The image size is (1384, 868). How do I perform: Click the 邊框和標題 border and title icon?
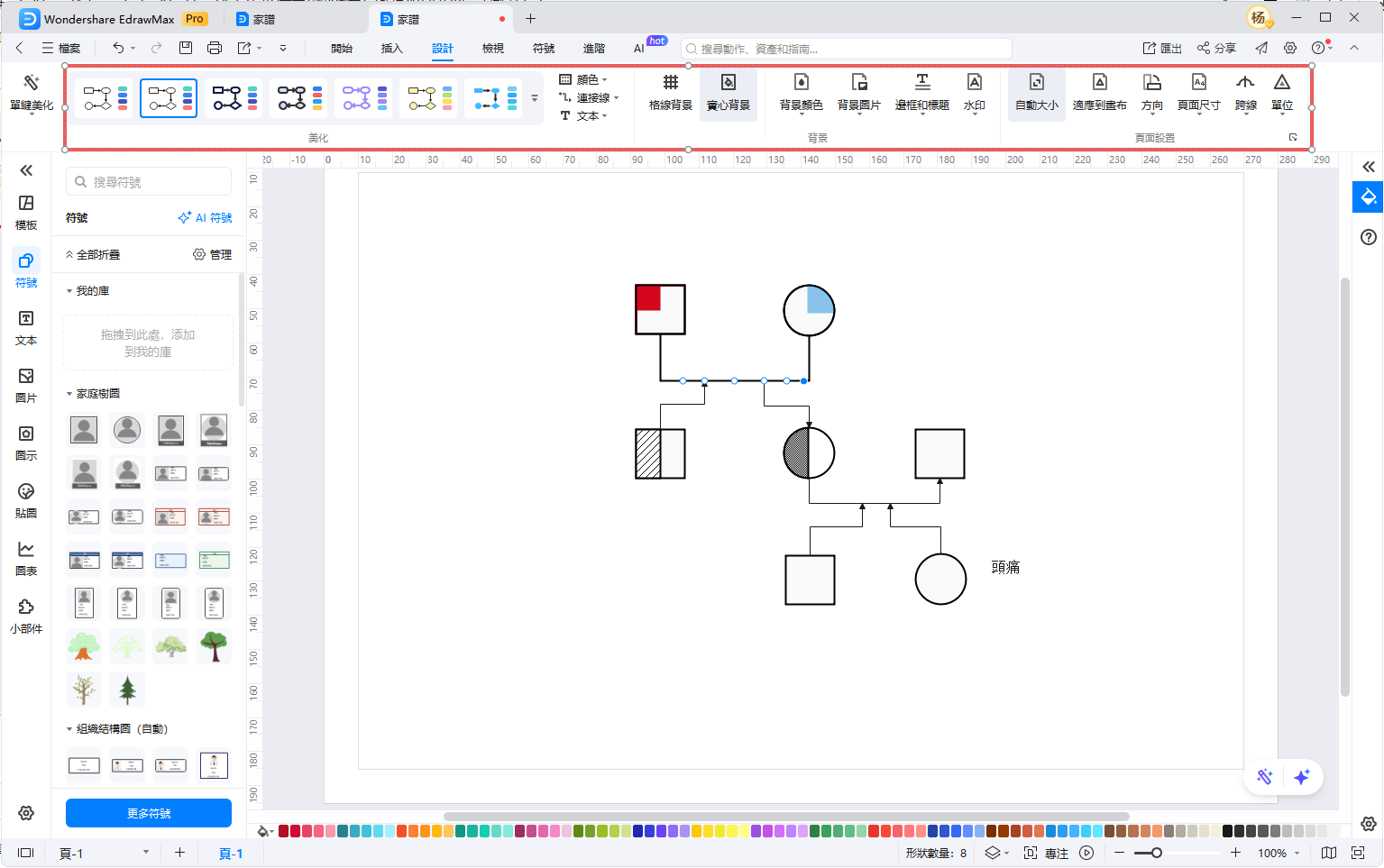[921, 93]
